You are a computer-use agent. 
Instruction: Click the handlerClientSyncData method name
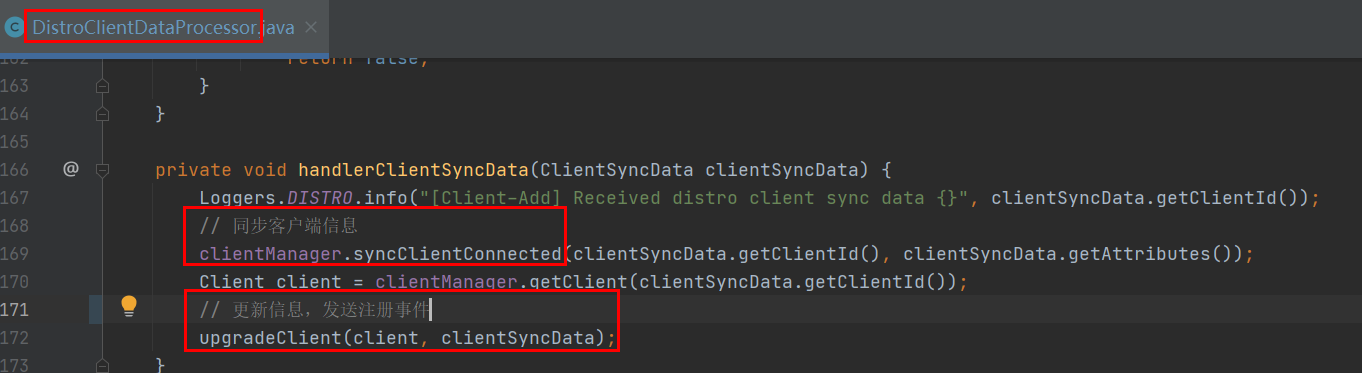pyautogui.click(x=412, y=170)
